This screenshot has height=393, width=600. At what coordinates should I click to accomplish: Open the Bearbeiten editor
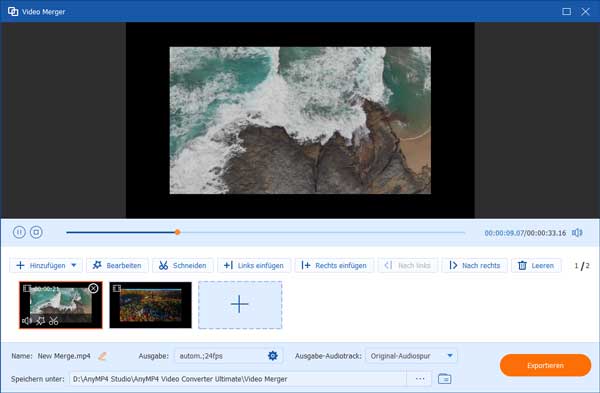[117, 265]
